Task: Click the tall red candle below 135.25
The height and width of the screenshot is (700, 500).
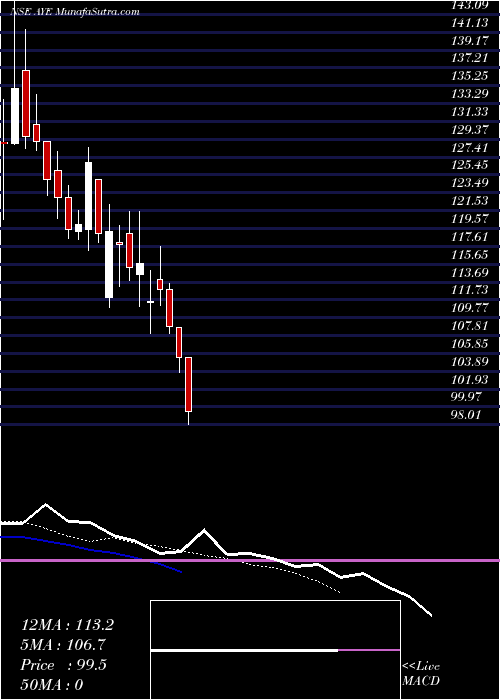Action: pos(25,103)
